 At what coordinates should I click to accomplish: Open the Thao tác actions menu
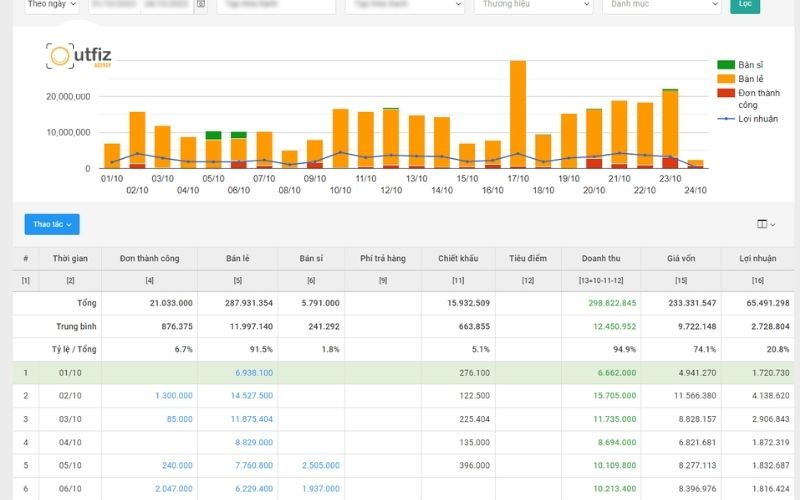point(52,224)
